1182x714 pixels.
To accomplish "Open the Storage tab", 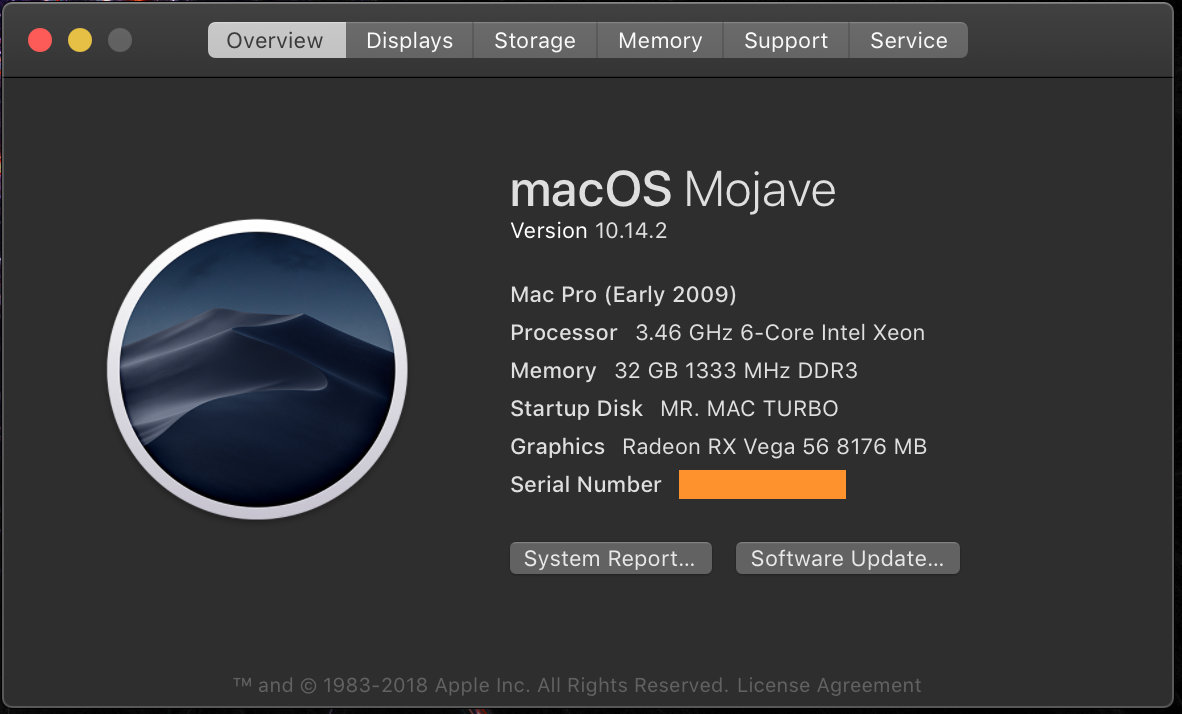I will point(534,40).
